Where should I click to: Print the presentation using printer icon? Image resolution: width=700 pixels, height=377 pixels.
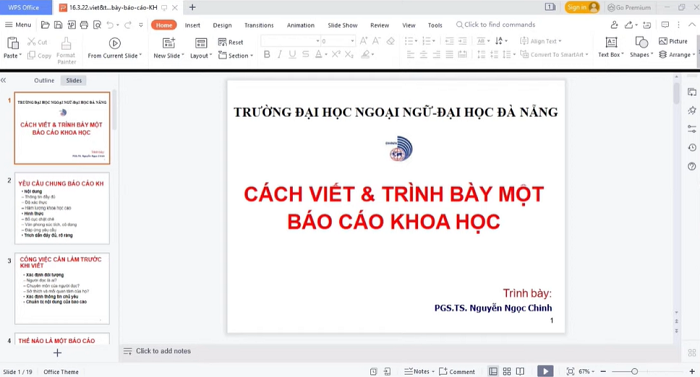tap(84, 25)
